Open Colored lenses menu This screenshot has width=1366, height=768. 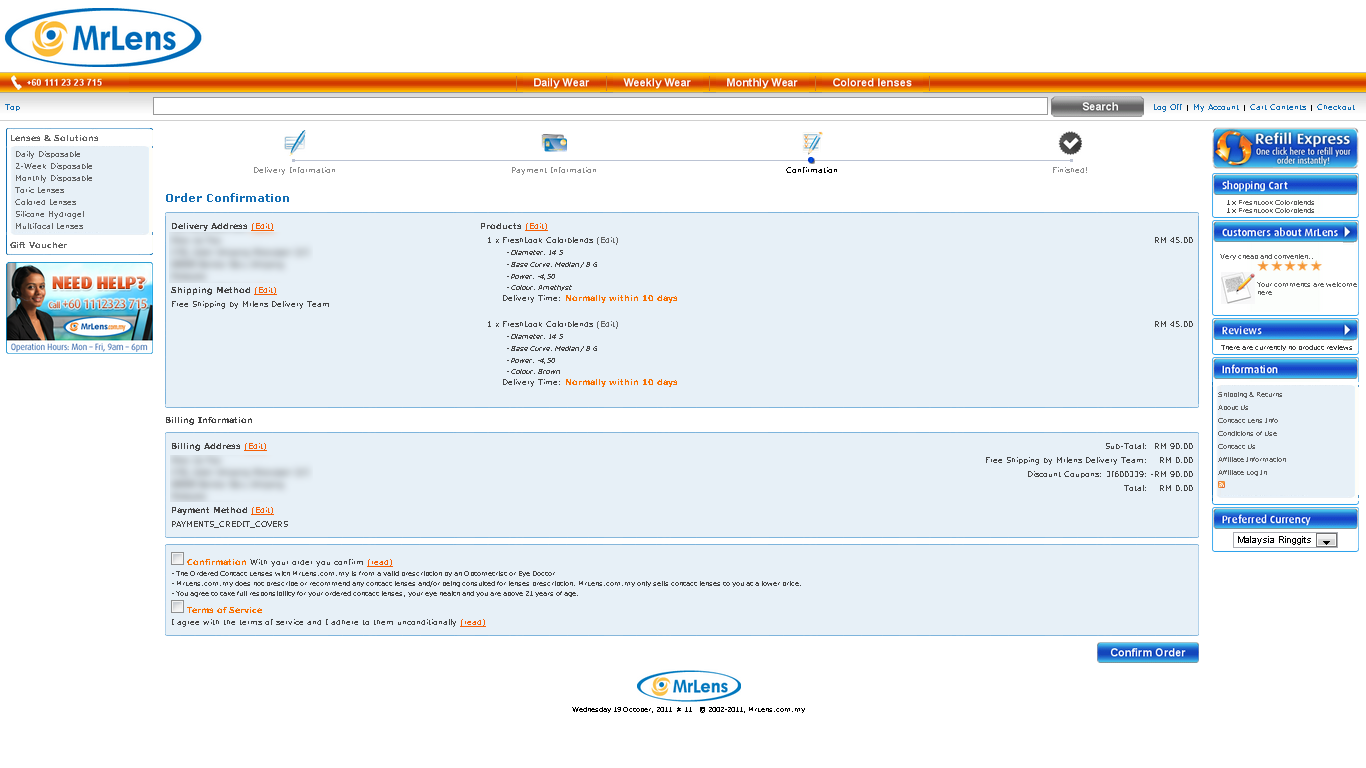pos(872,83)
